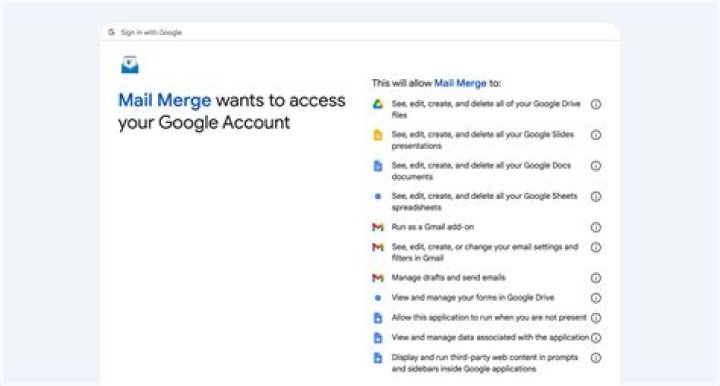Click the Gmail icon beside email settings and filters

click(377, 247)
